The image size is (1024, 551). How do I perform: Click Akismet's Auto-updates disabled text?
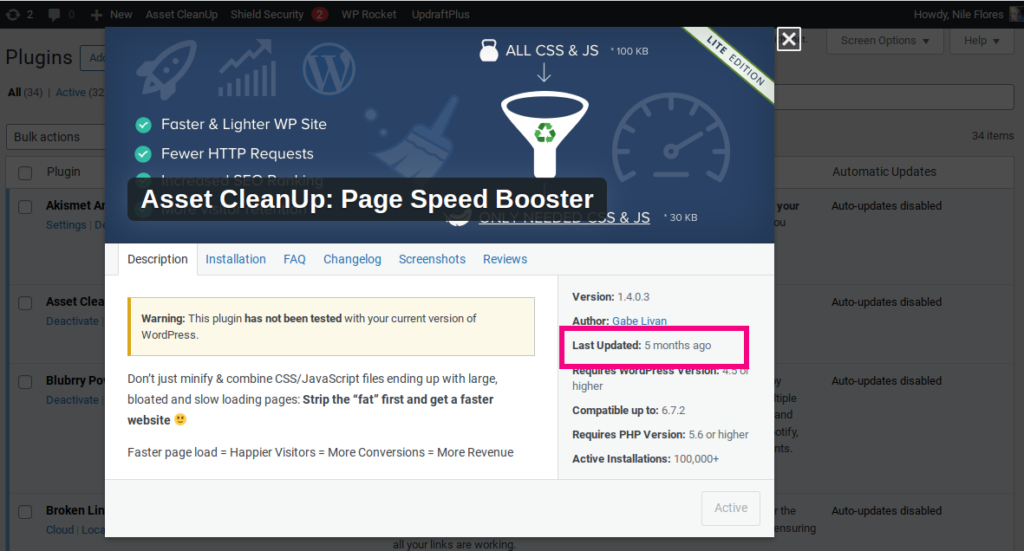point(886,206)
